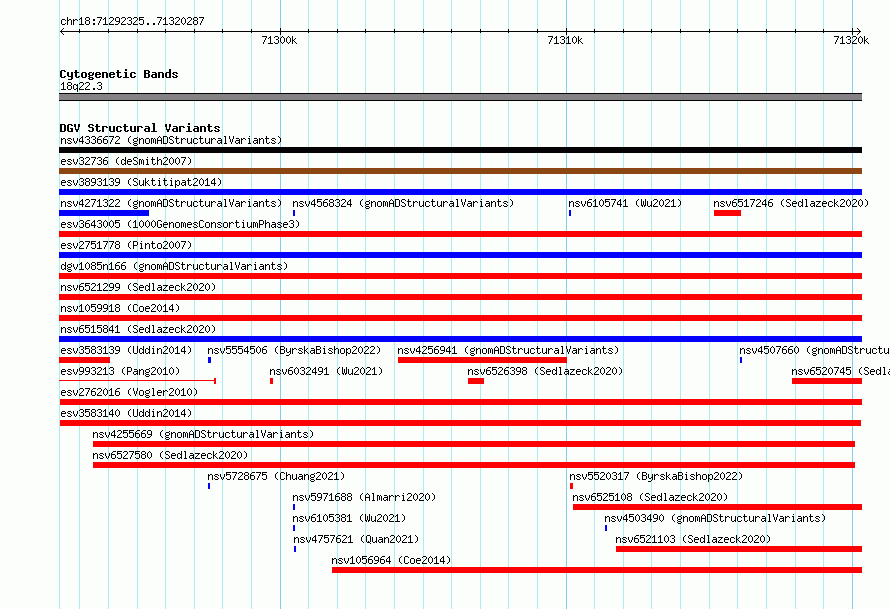Click esv3583139 (Uddin2014) label
The height and width of the screenshot is (609, 890).
[126, 350]
